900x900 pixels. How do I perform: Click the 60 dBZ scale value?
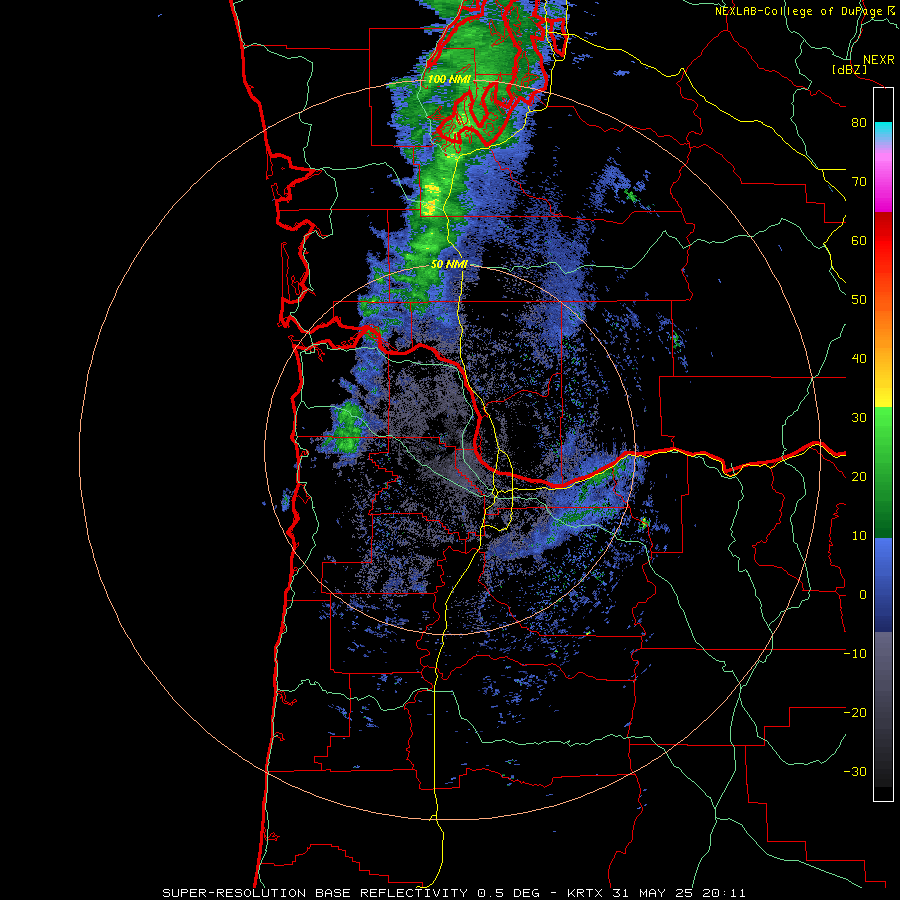(859, 240)
